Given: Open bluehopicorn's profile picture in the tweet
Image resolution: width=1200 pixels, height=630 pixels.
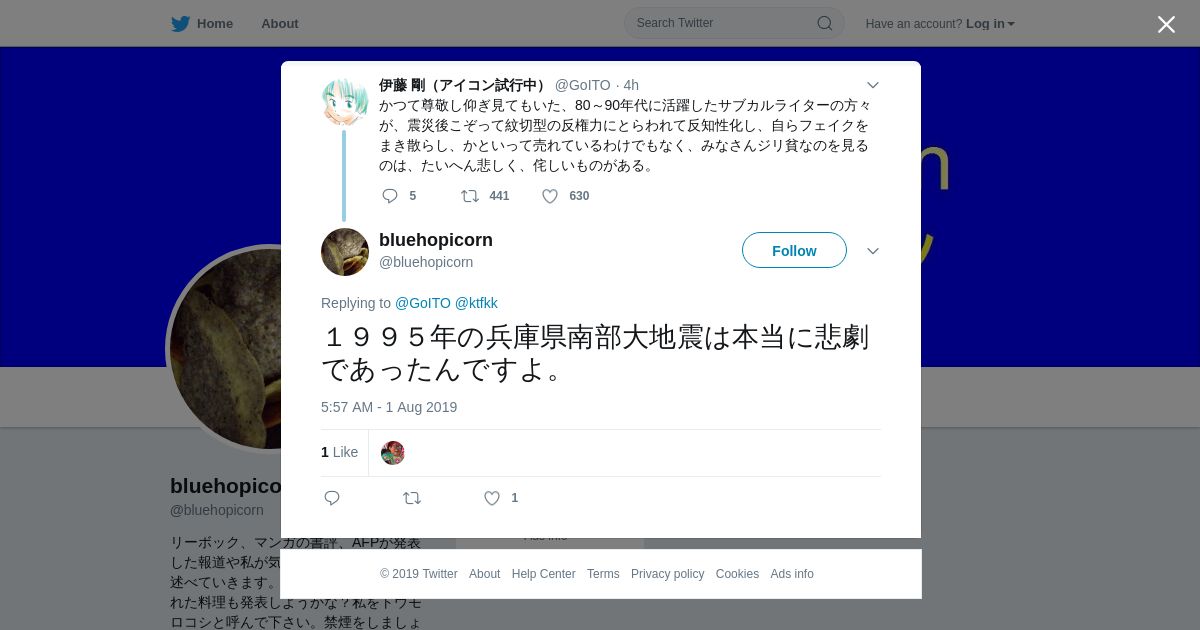Looking at the screenshot, I should tap(345, 252).
